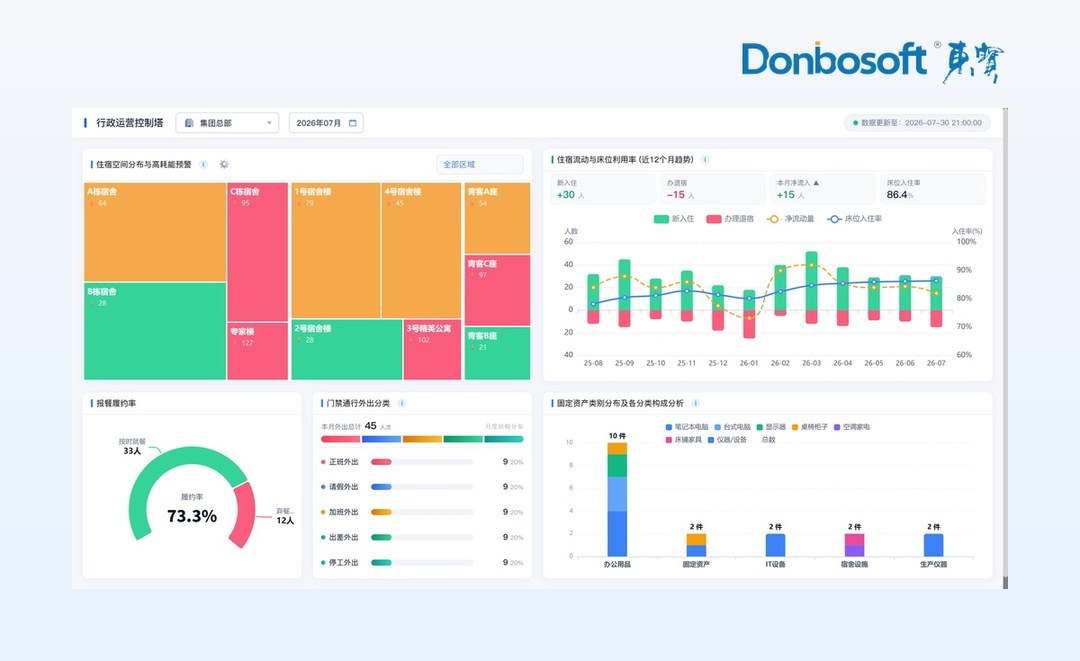Click the 25-09 green bar in trend chart

click(625, 284)
